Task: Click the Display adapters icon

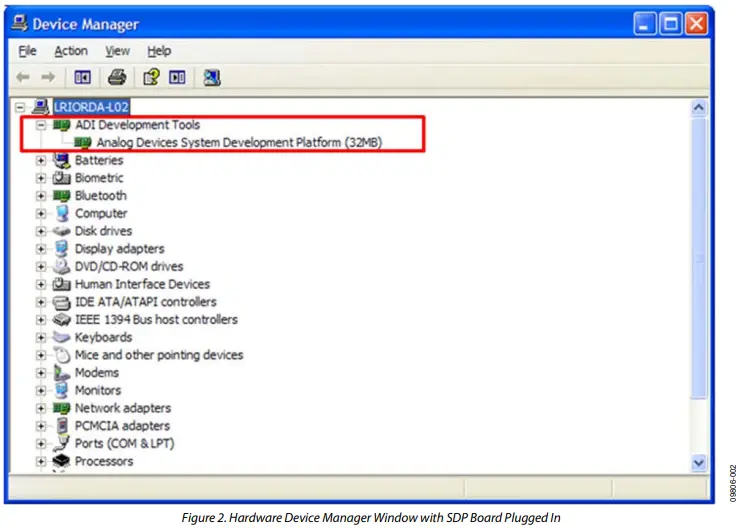Action: coord(61,249)
